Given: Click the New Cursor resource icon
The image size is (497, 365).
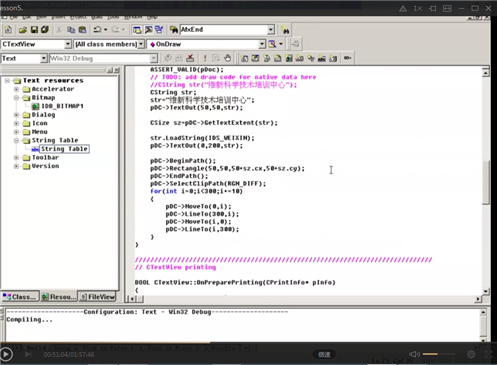Looking at the screenshot, I should click(x=266, y=58).
